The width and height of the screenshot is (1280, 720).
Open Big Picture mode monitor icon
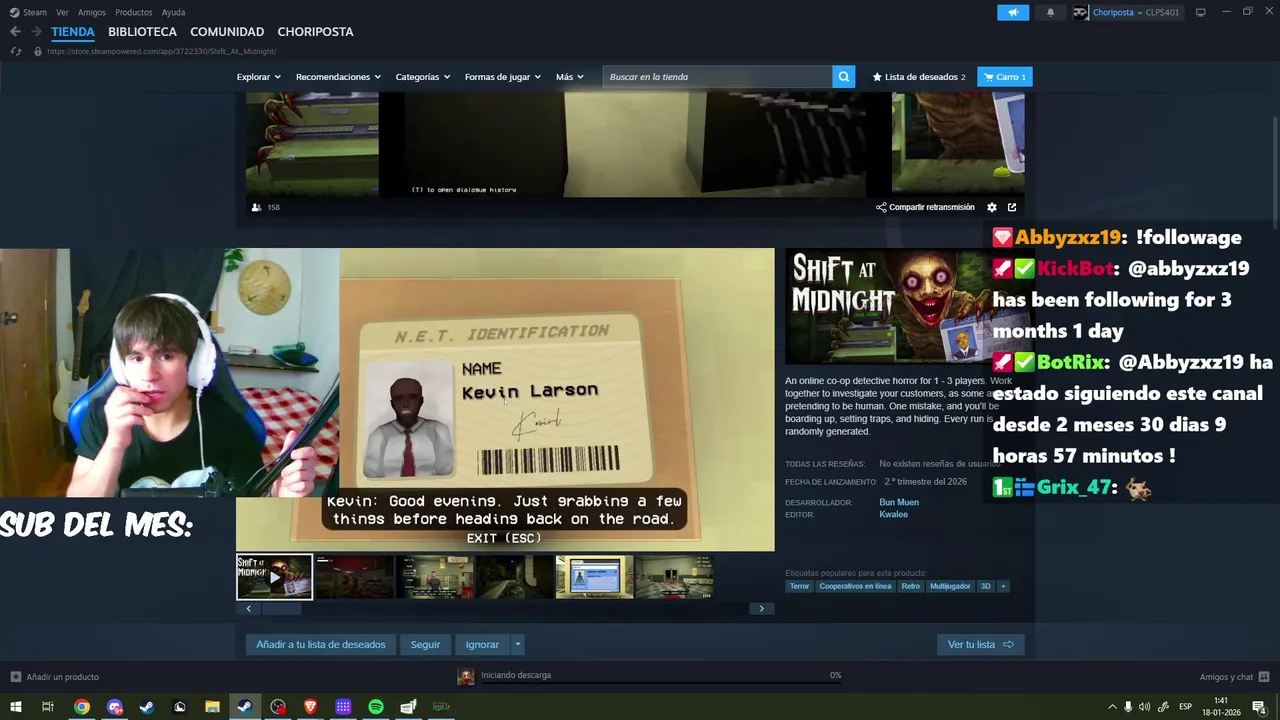tap(1200, 12)
